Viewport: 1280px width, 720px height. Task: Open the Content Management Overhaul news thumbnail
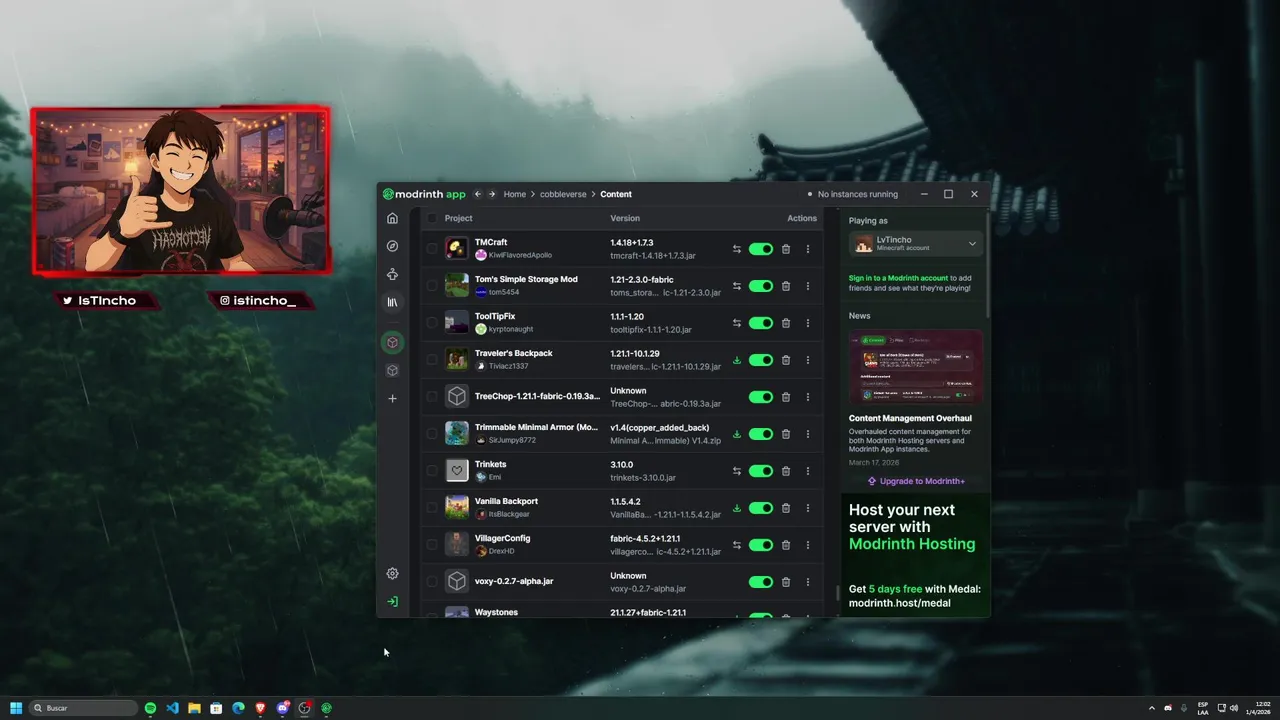click(916, 368)
